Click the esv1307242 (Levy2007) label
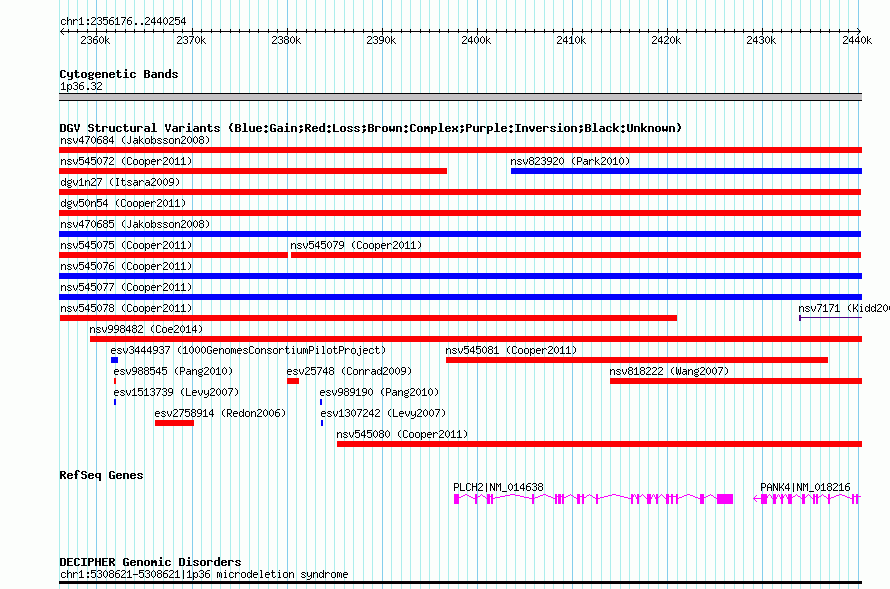Screen dimensions: 890x589 (384, 413)
